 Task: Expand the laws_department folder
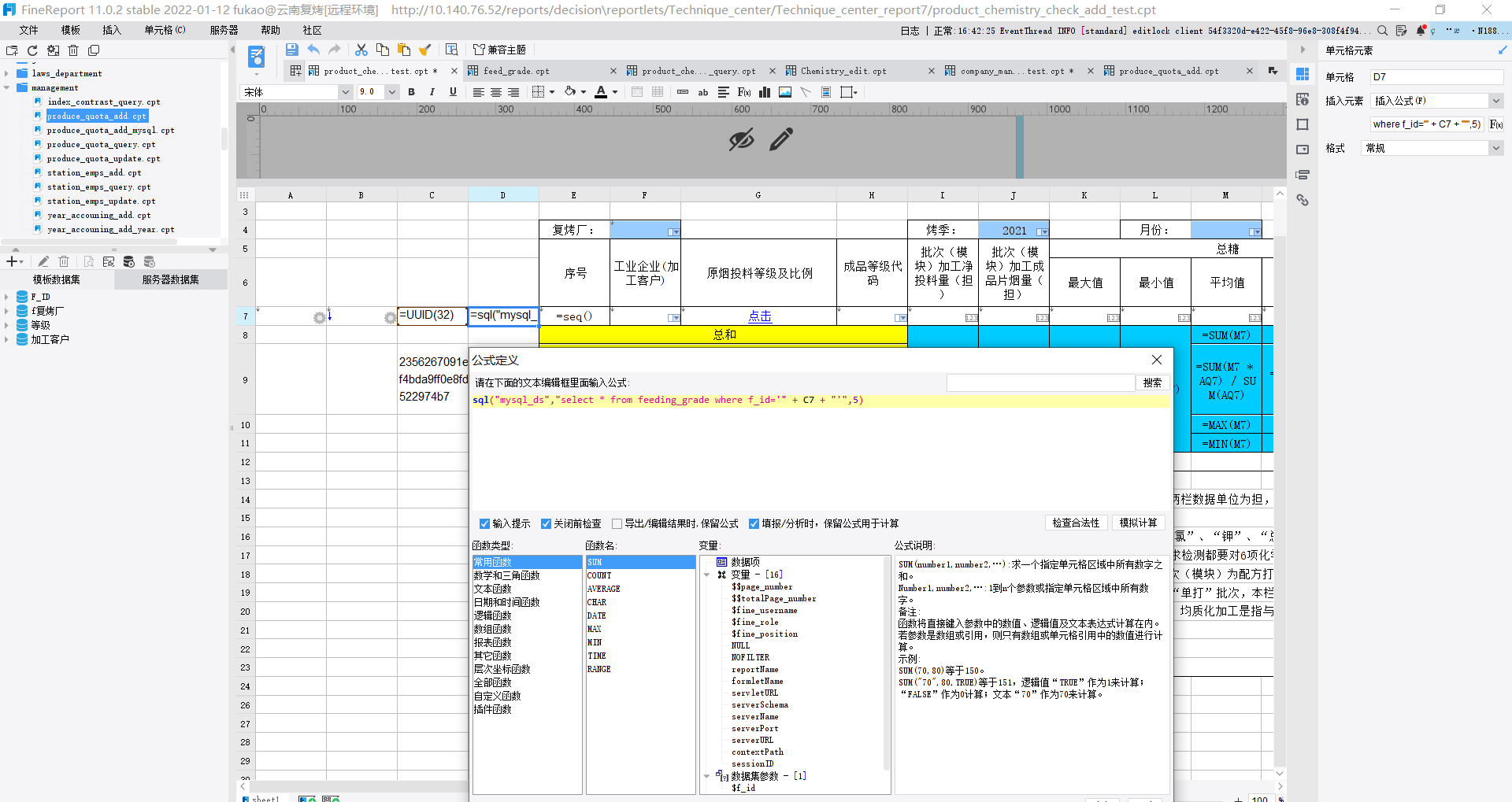click(x=6, y=73)
